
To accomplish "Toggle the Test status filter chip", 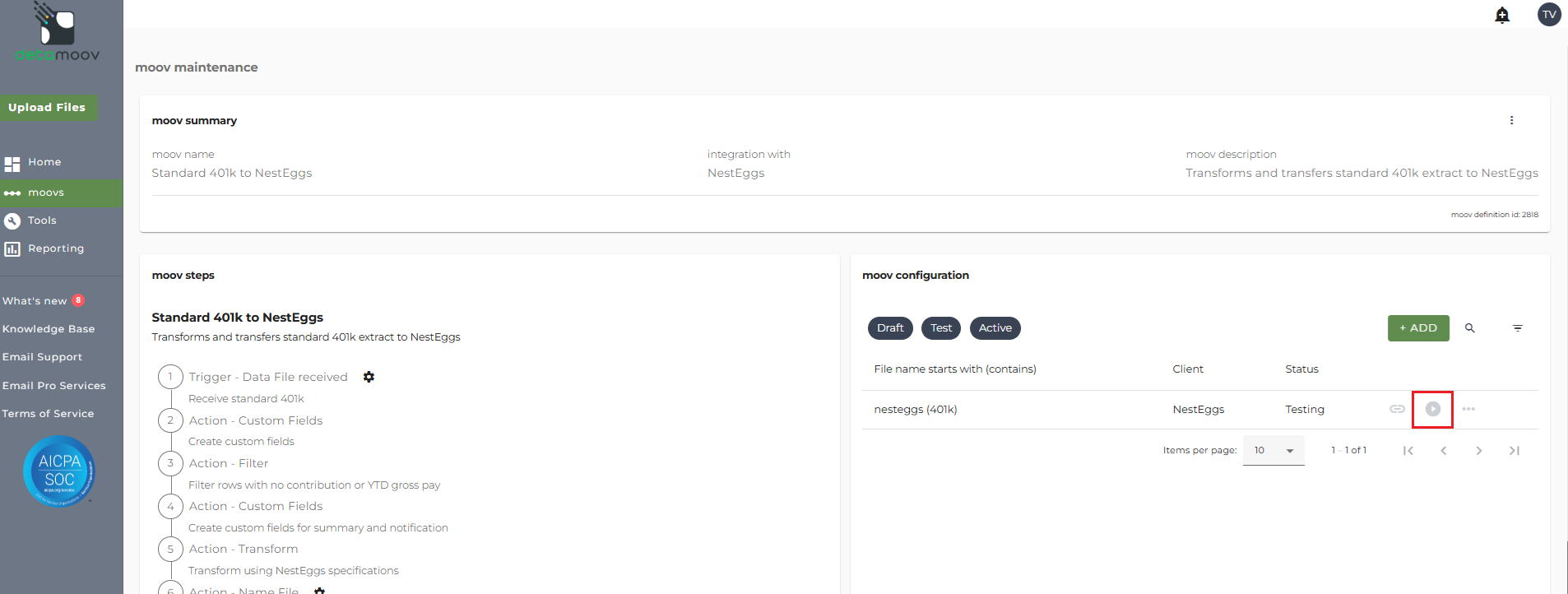I will click(941, 328).
